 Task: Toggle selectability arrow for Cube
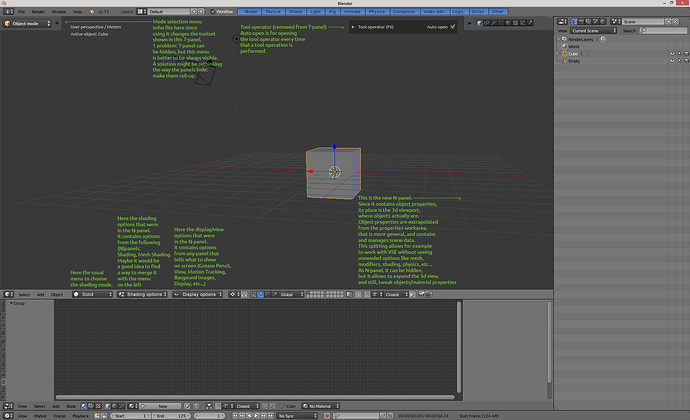click(x=679, y=54)
